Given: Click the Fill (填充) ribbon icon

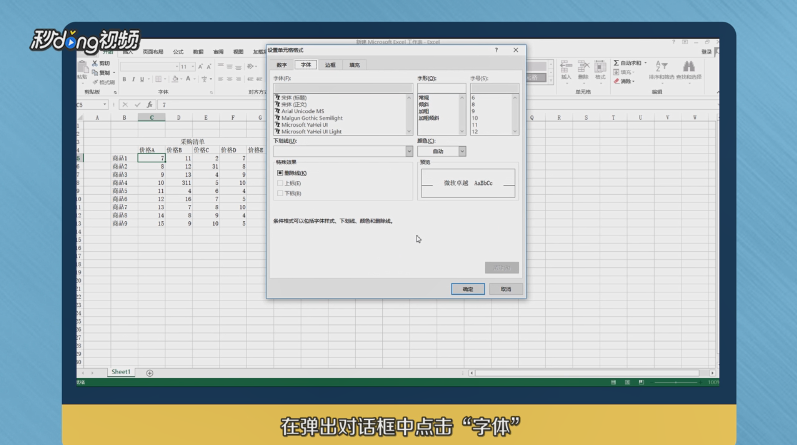Looking at the screenshot, I should 616,72.
